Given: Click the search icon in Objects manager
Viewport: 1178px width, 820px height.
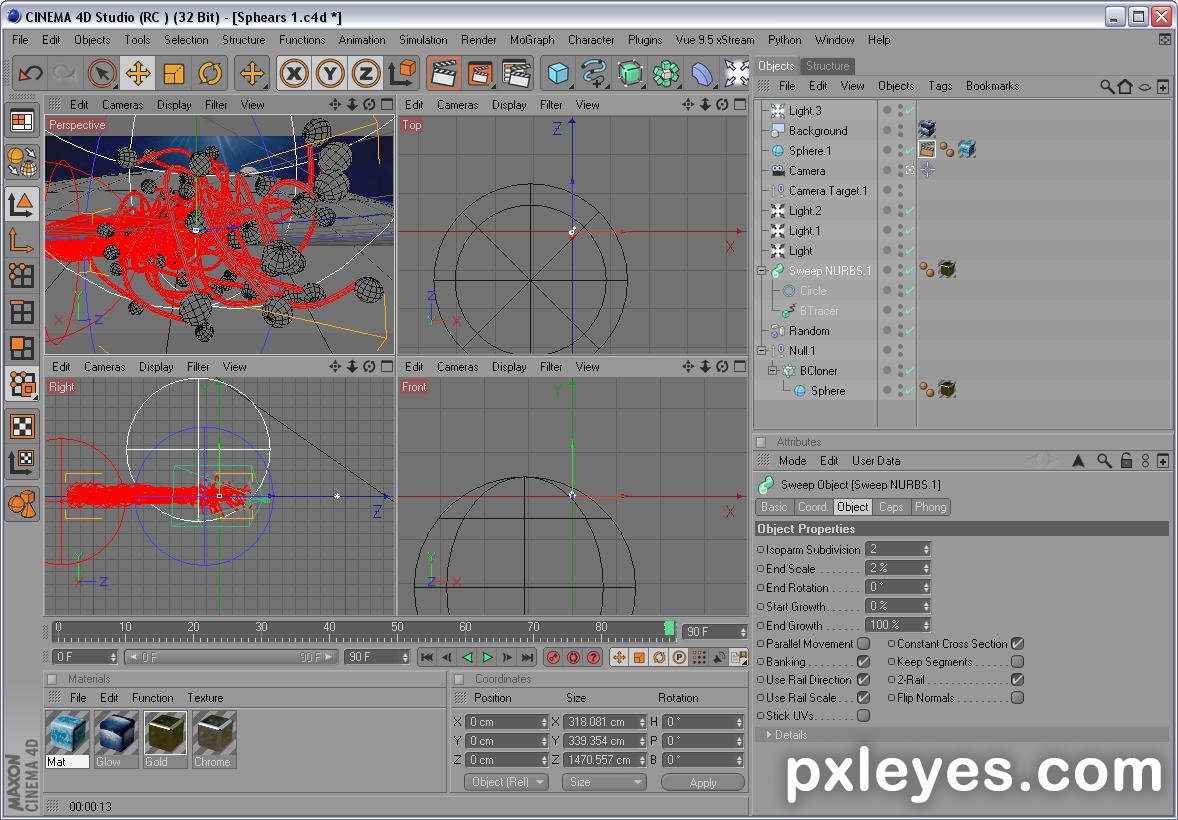Looking at the screenshot, I should click(x=1107, y=86).
